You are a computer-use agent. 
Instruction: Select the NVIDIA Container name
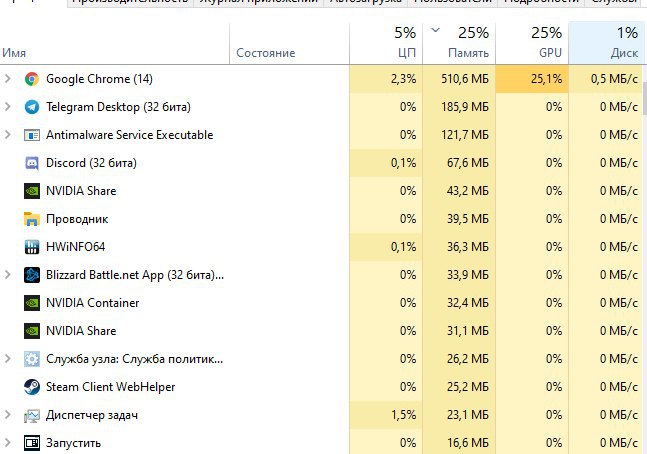[x=93, y=303]
